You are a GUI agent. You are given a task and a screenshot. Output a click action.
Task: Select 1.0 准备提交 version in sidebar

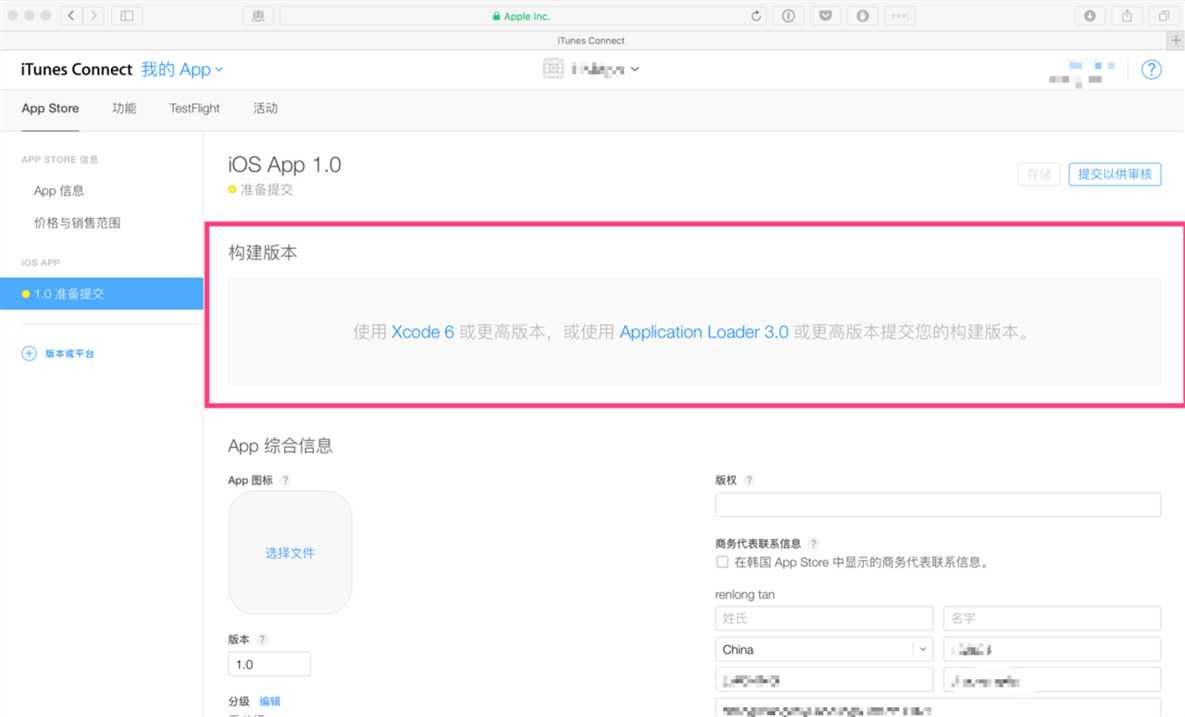click(101, 294)
